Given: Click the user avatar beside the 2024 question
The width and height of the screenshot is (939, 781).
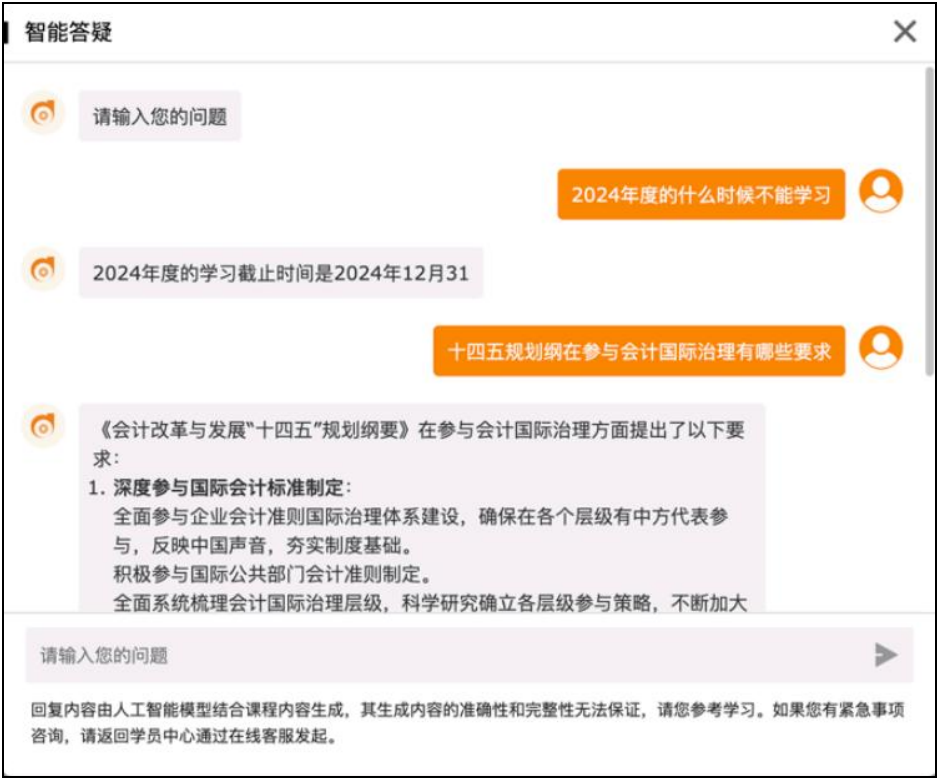Looking at the screenshot, I should pos(879,191).
